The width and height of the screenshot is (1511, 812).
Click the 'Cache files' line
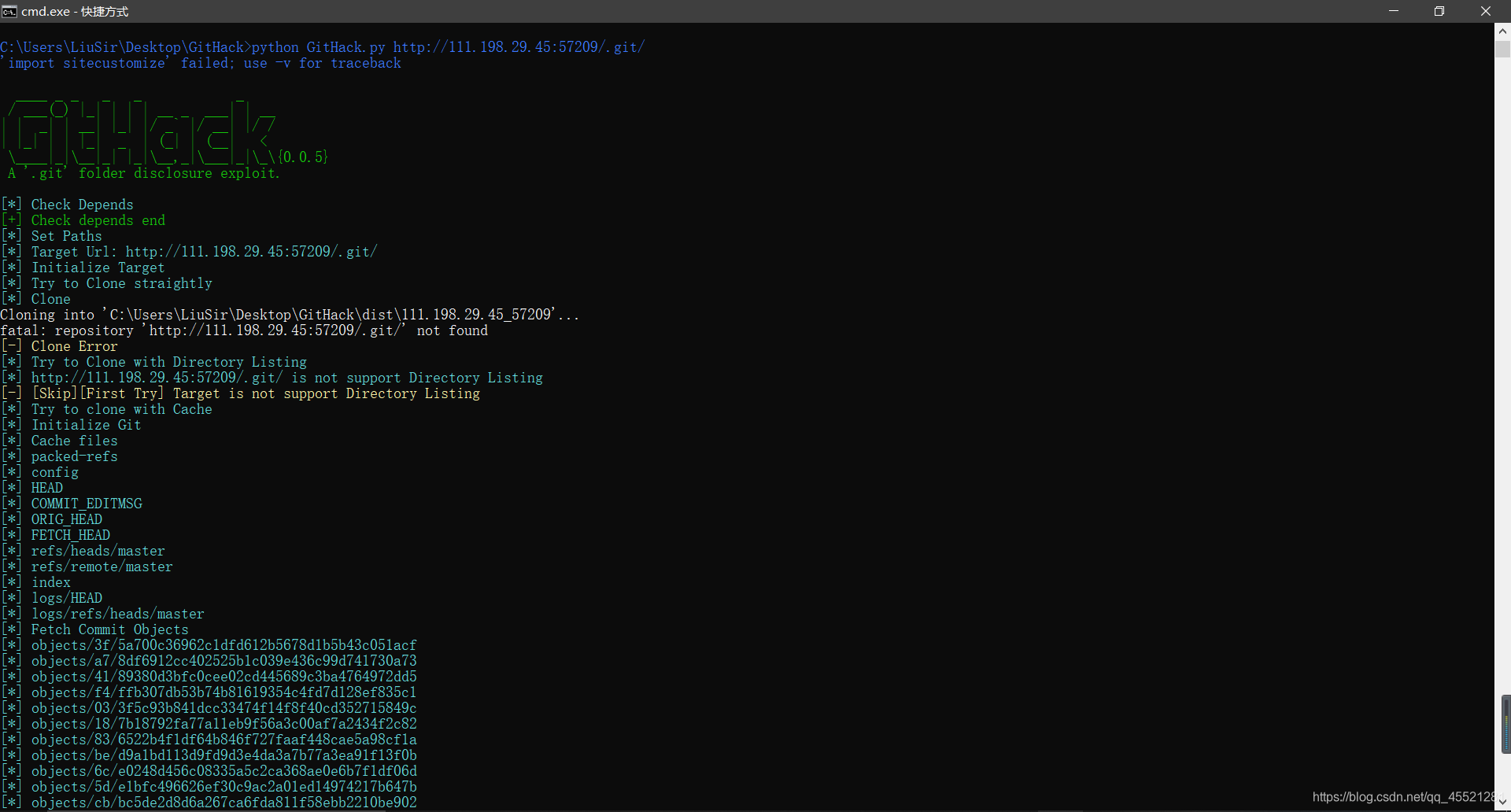point(60,441)
